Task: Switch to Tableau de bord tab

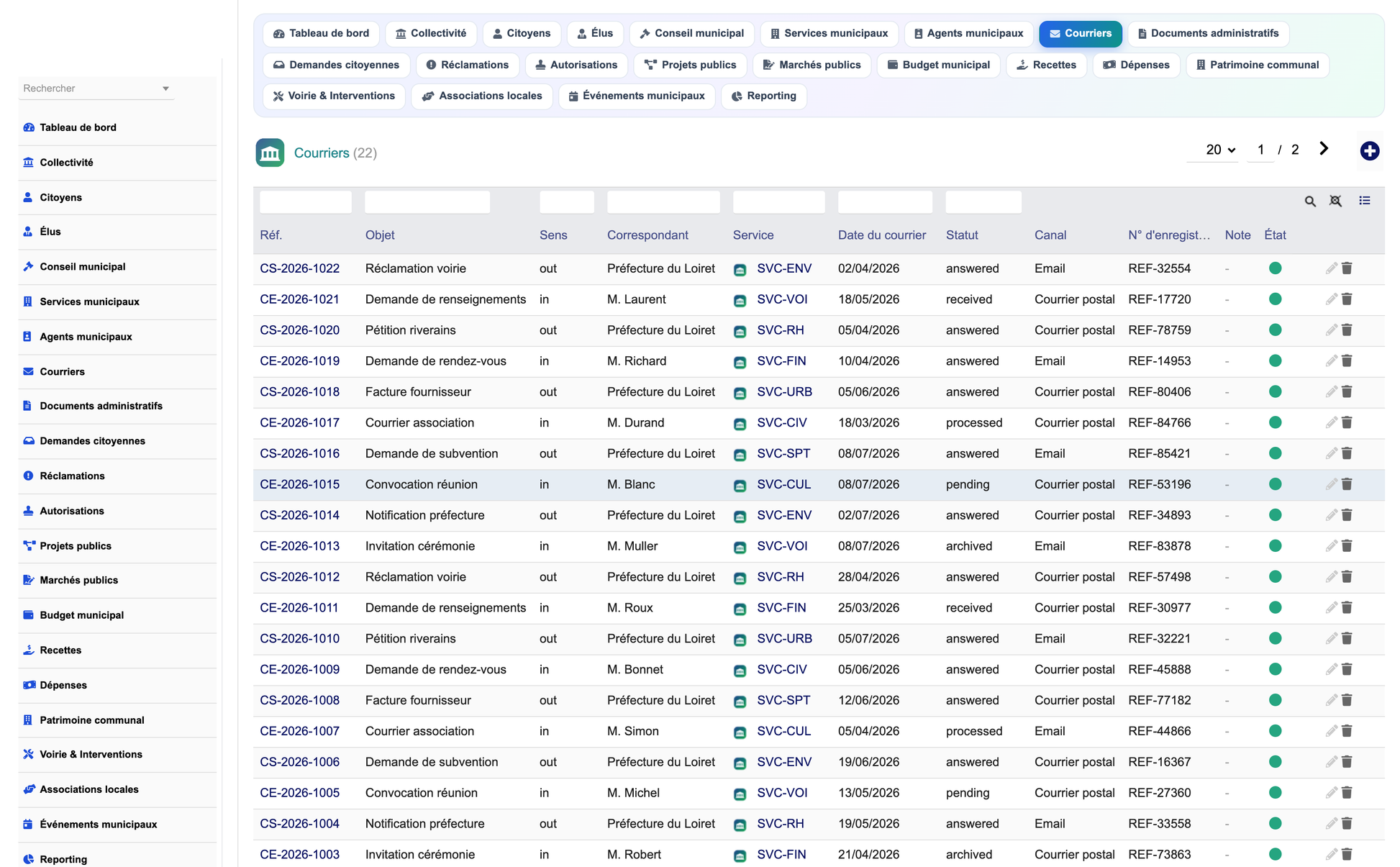Action: click(321, 33)
